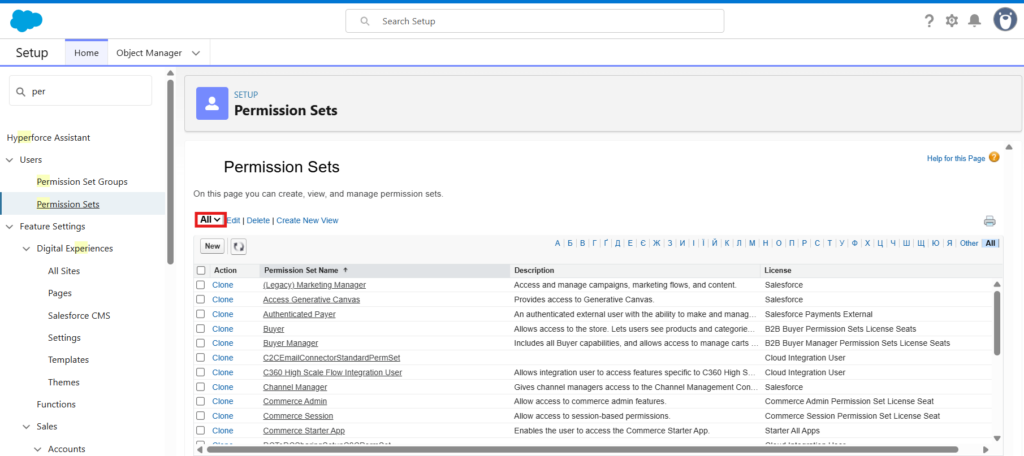Collapse the Users tree section
The height and width of the screenshot is (456, 1024).
tap(9, 160)
